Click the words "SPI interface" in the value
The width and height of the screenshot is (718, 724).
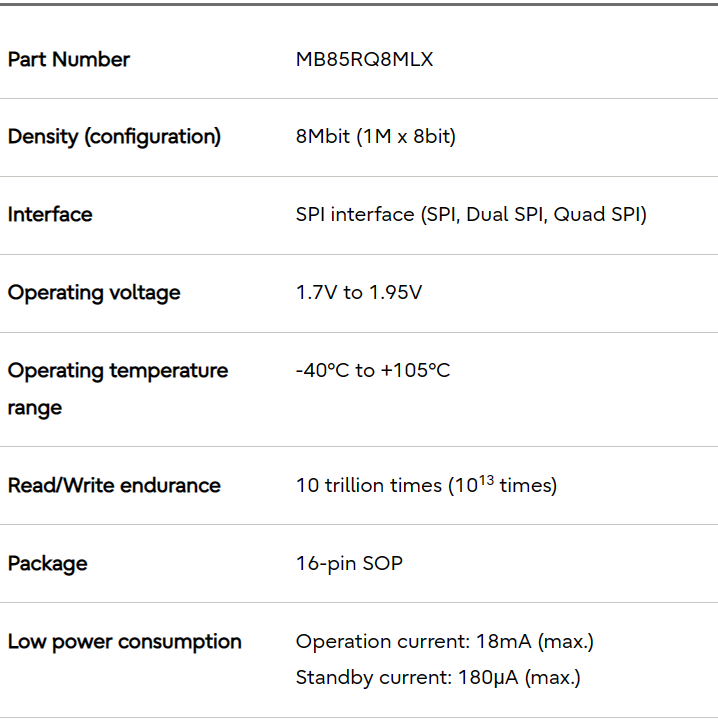pyautogui.click(x=354, y=215)
